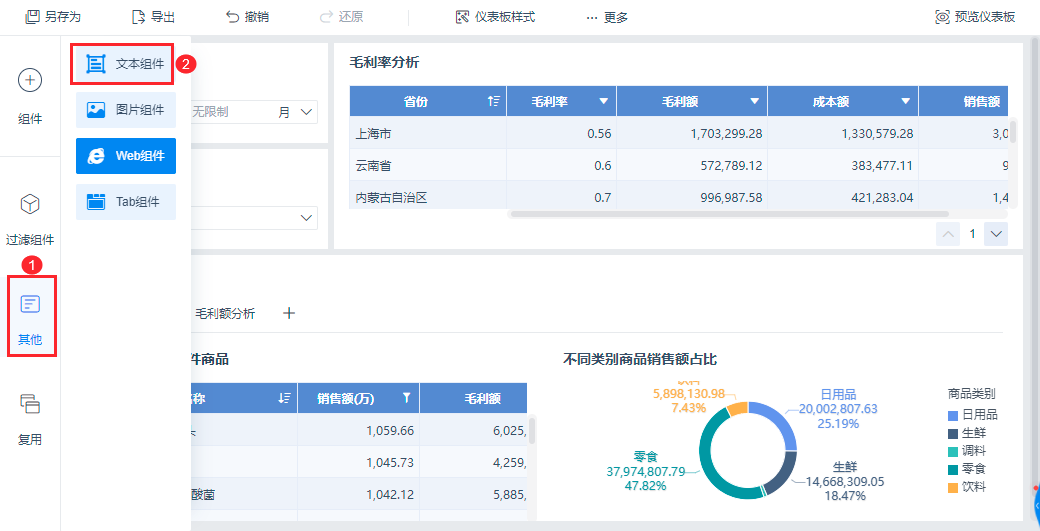The height and width of the screenshot is (531, 1040).
Task: Choose the Image Component (图片组件) option
Action: pos(125,110)
